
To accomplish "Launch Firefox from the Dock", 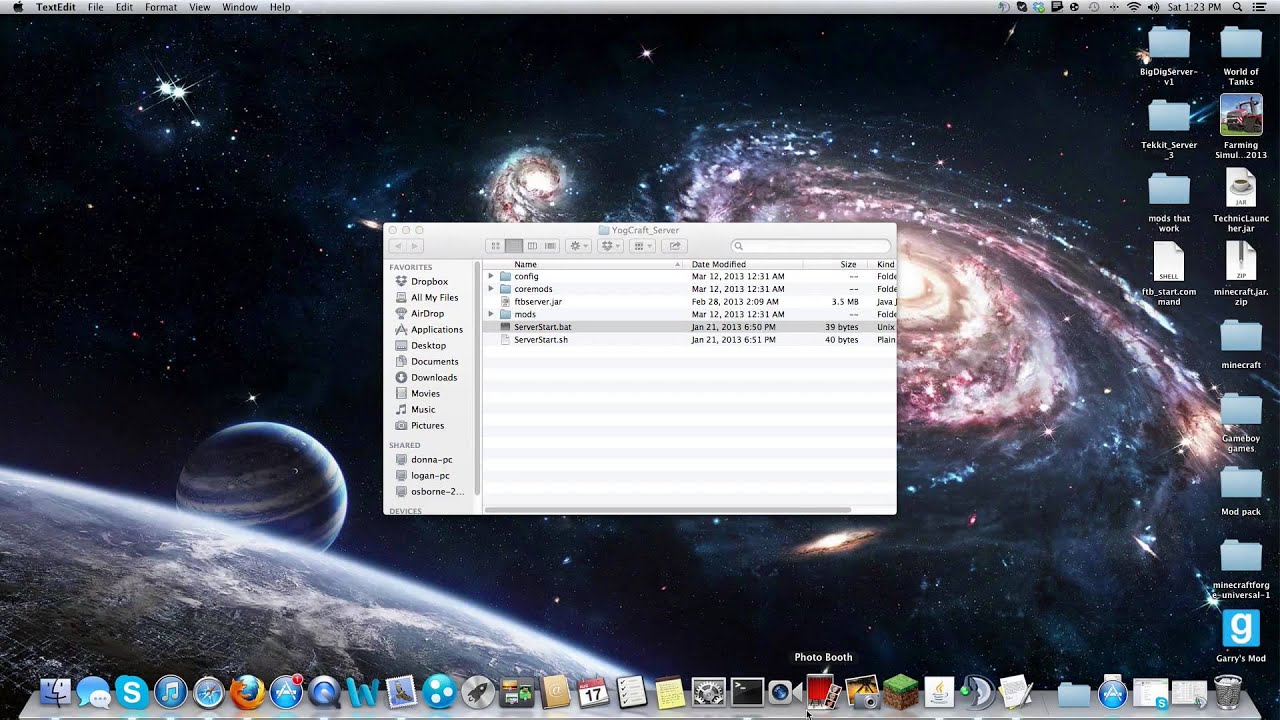I will click(x=248, y=692).
